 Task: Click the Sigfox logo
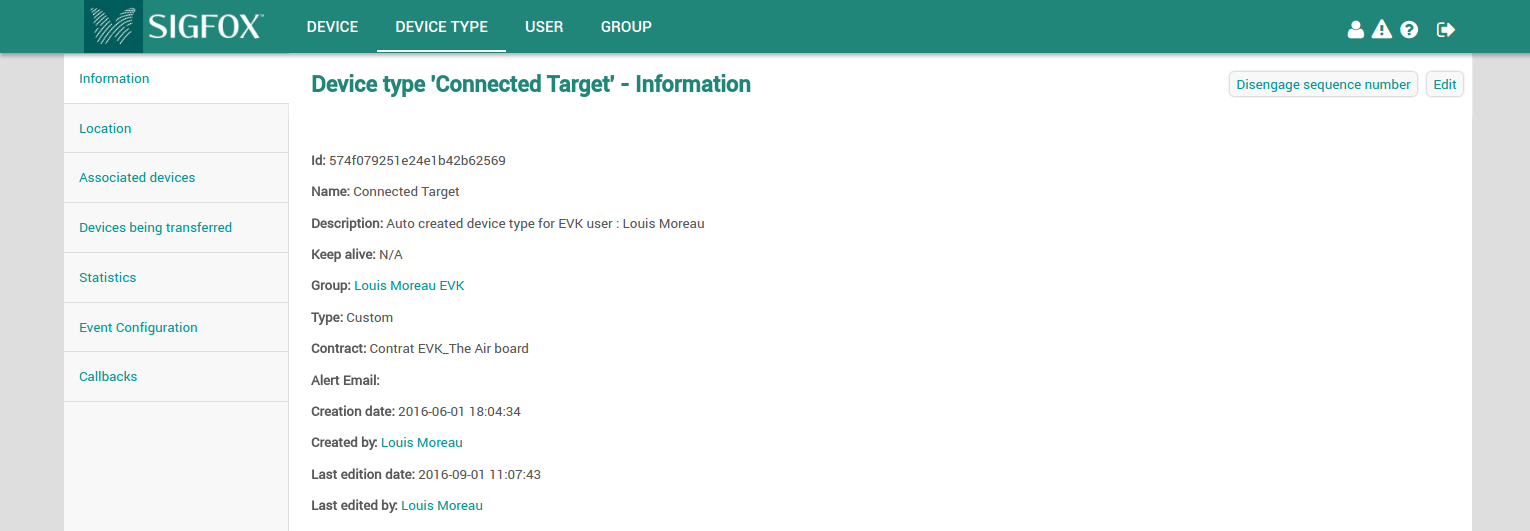pos(175,26)
